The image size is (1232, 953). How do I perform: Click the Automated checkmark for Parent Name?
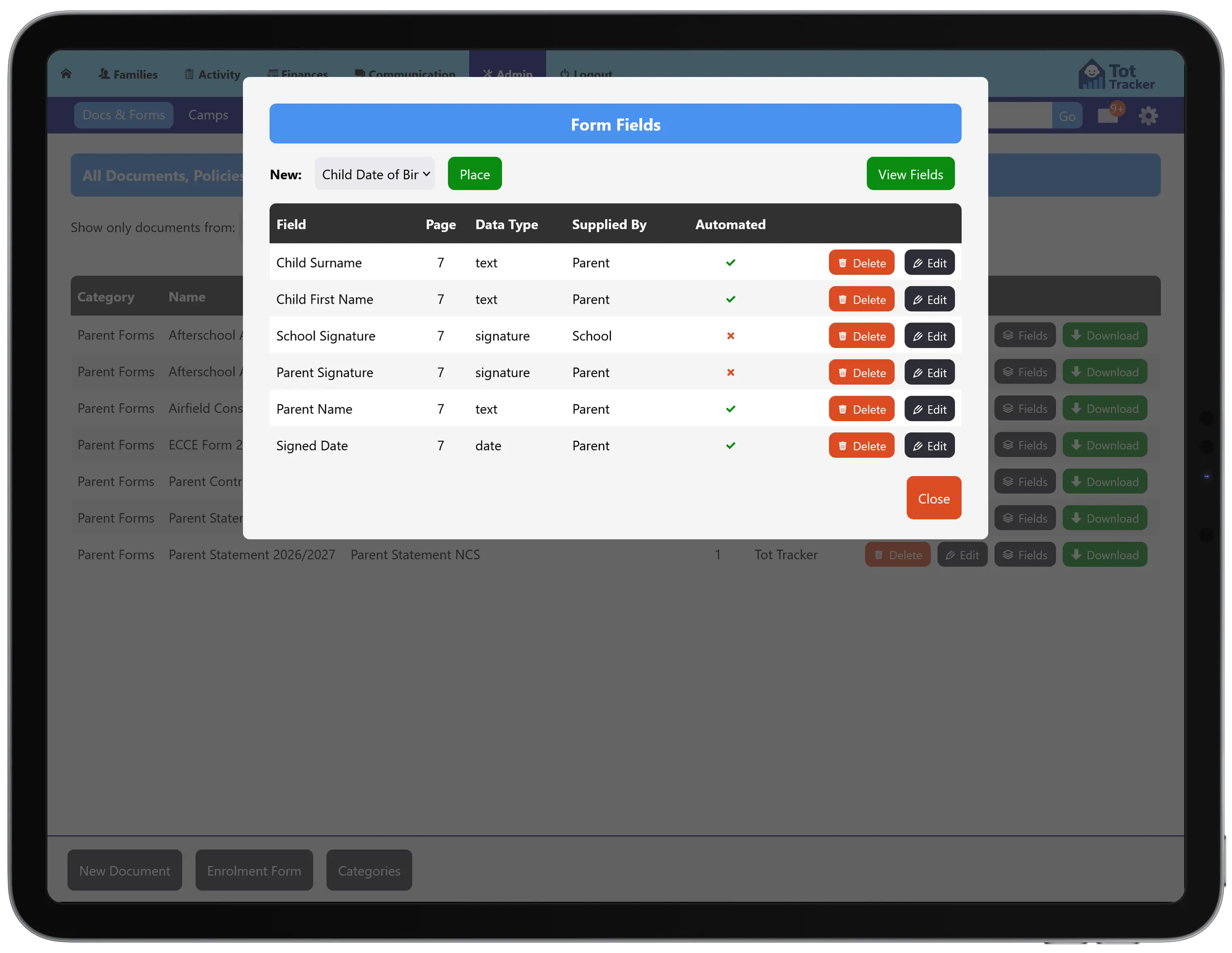pyautogui.click(x=730, y=409)
